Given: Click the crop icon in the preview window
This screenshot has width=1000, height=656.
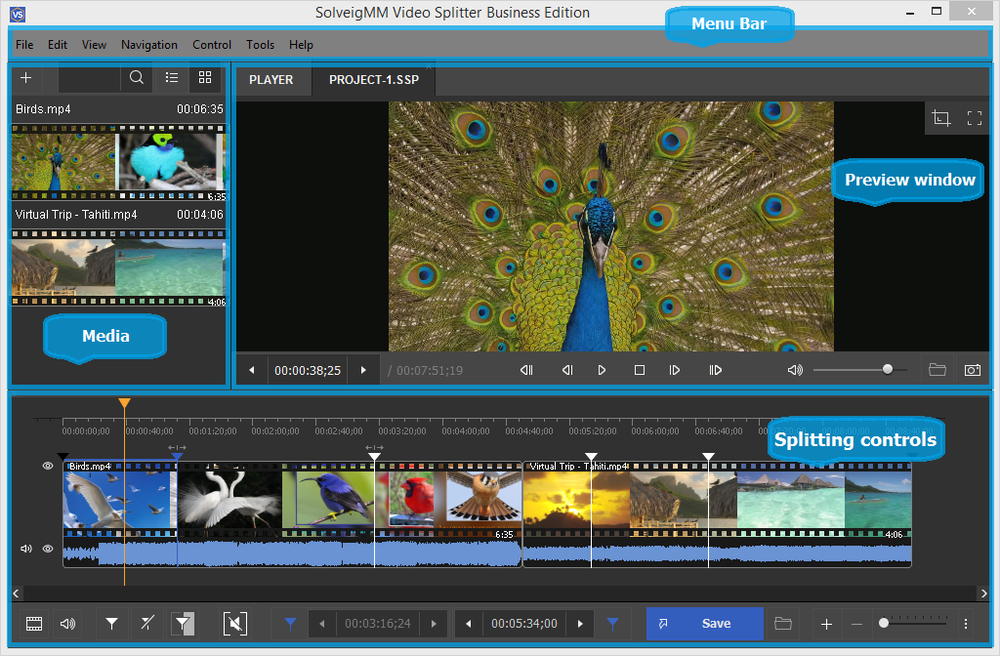Looking at the screenshot, I should click(941, 118).
